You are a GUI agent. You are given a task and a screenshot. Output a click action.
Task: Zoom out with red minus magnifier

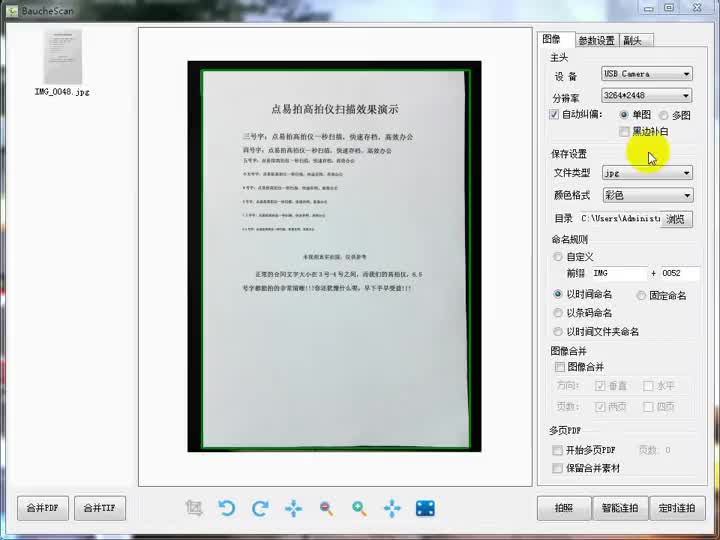pos(326,508)
